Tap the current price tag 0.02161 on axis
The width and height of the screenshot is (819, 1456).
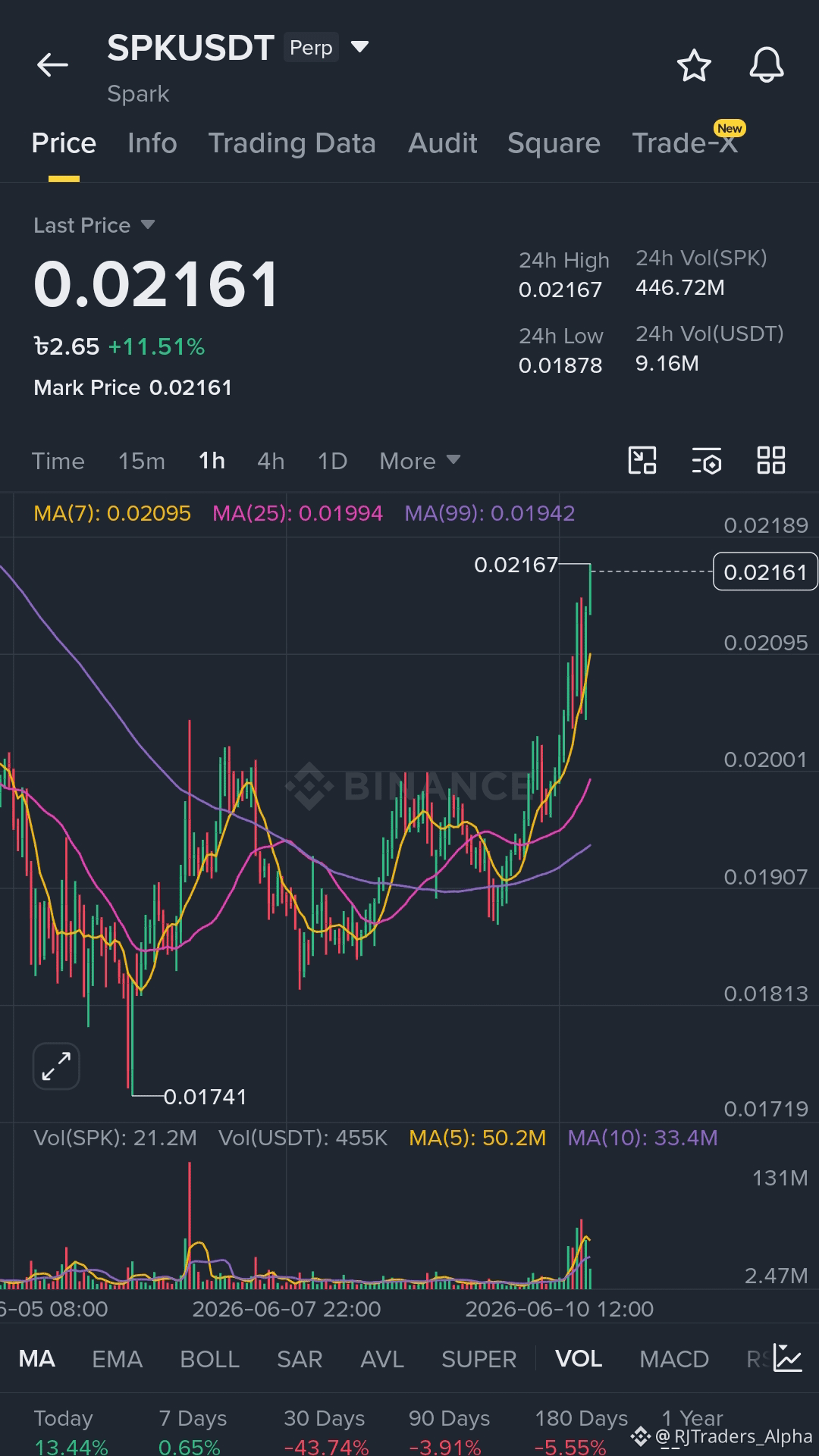point(765,571)
